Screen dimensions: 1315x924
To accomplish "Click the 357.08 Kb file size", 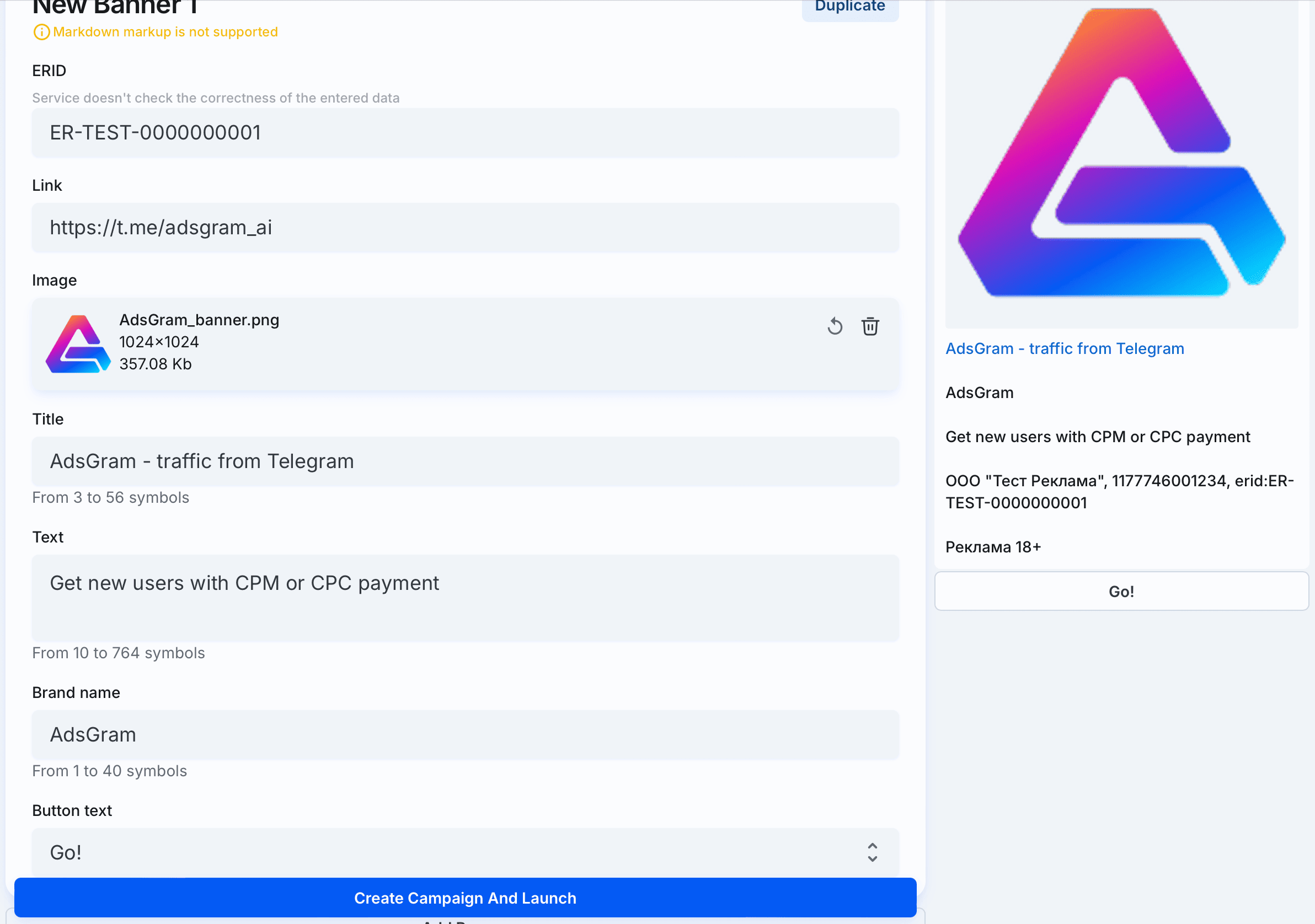I will click(x=155, y=364).
